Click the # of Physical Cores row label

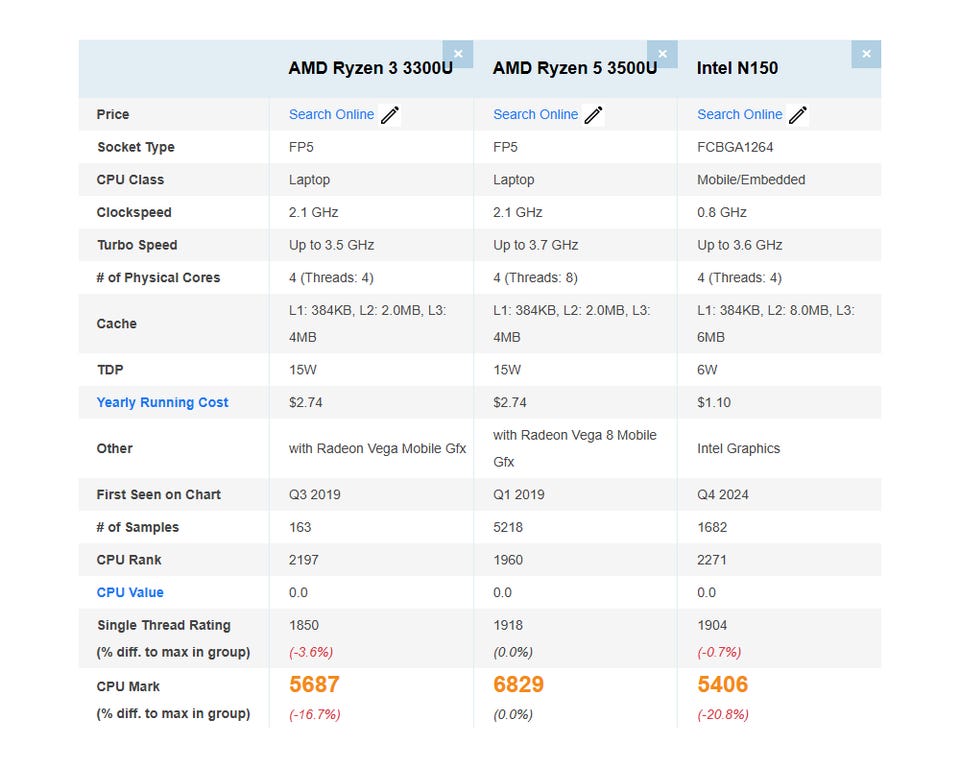158,277
